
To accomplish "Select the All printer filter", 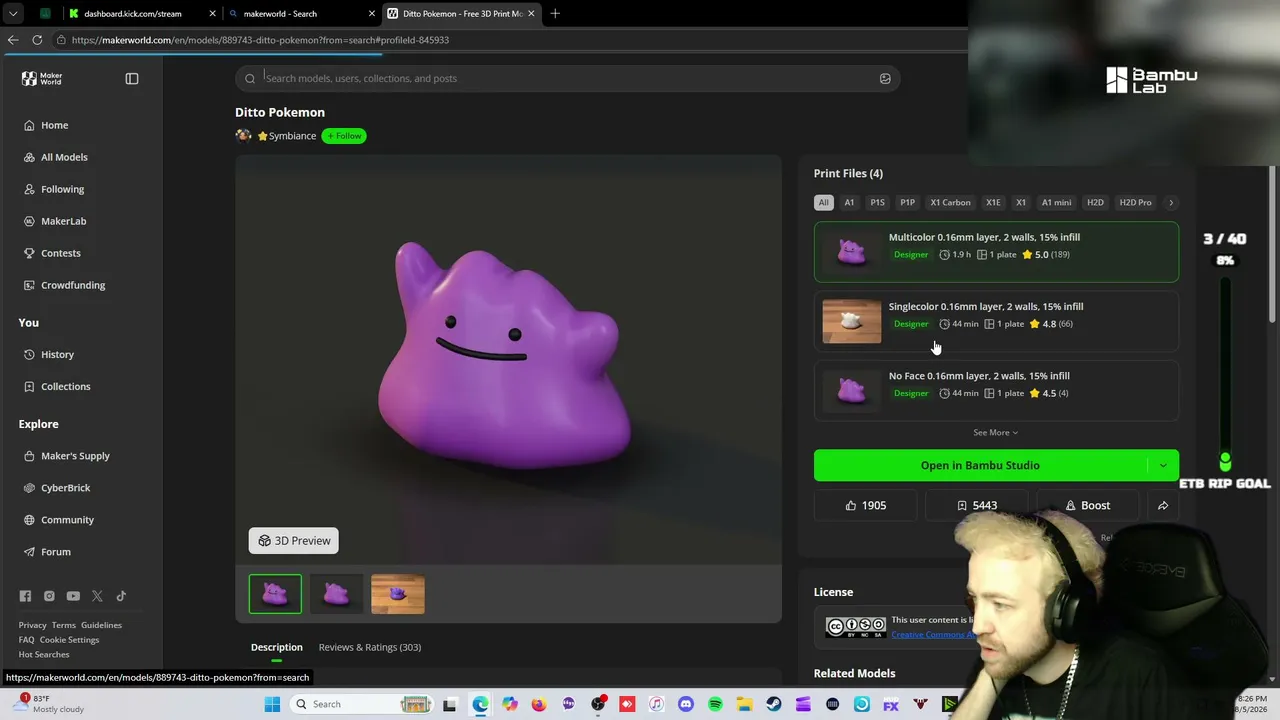I will click(823, 202).
